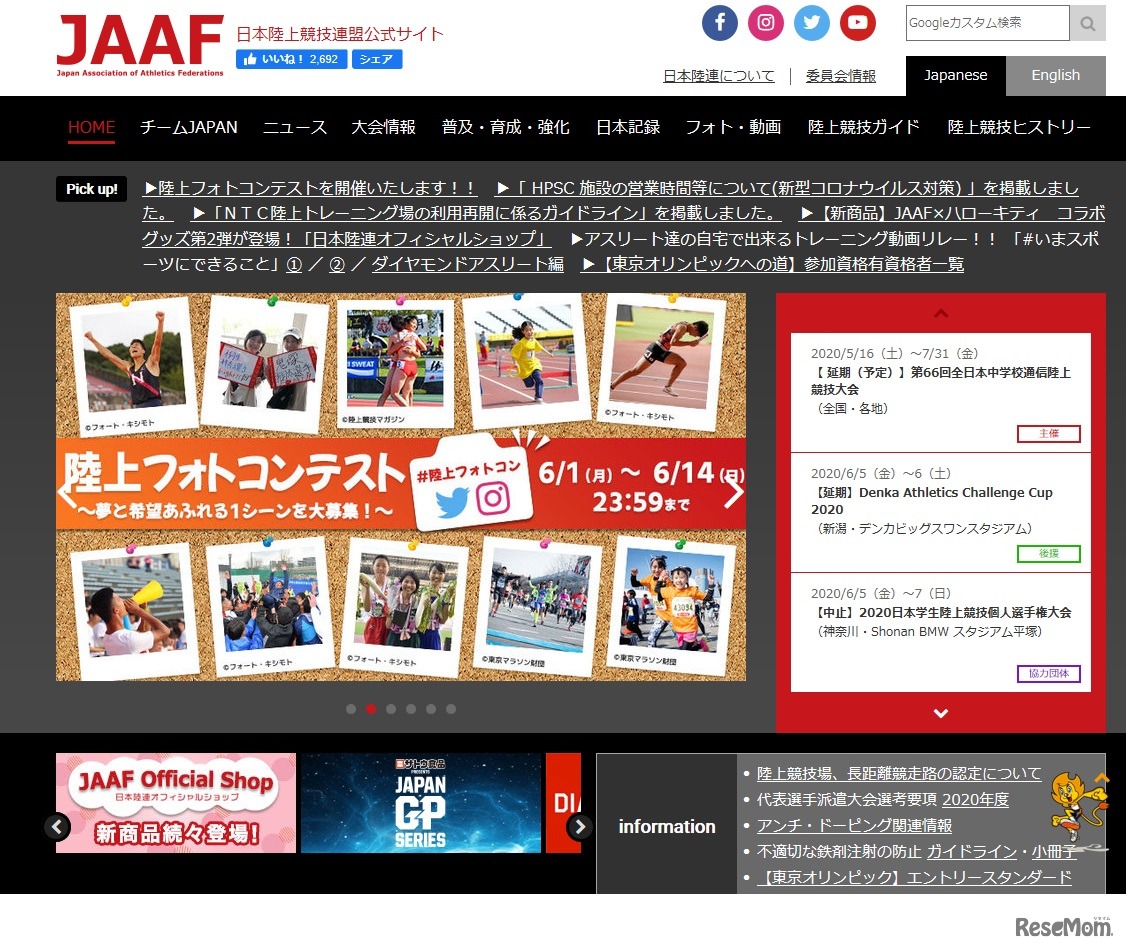This screenshot has width=1126, height=950.
Task: Switch language to Japanese tab
Action: 956,75
